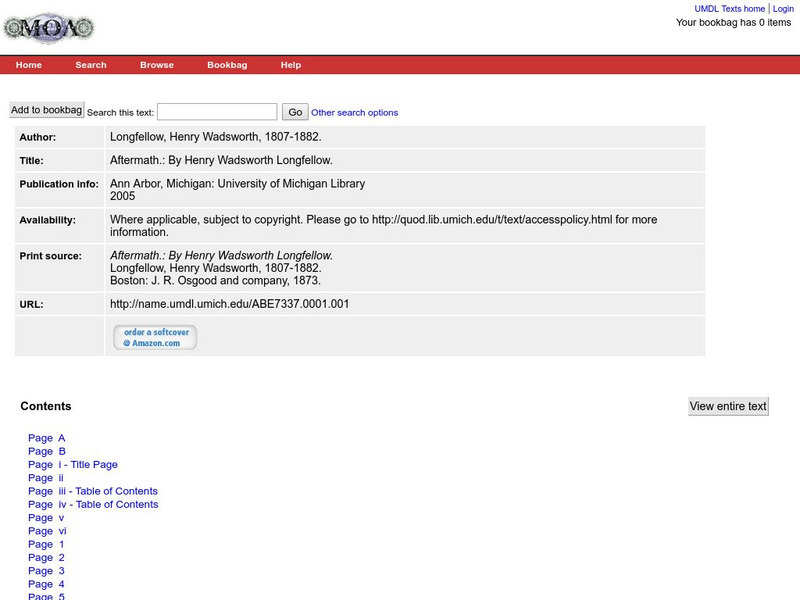
Task: Open Page 4 link
Action: [x=46, y=584]
